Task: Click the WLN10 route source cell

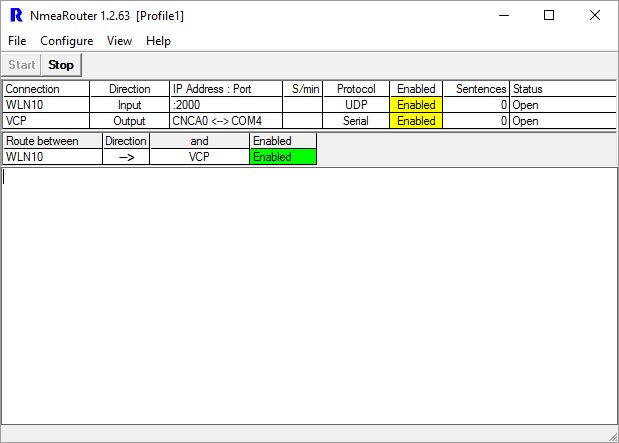Action: (x=53, y=157)
